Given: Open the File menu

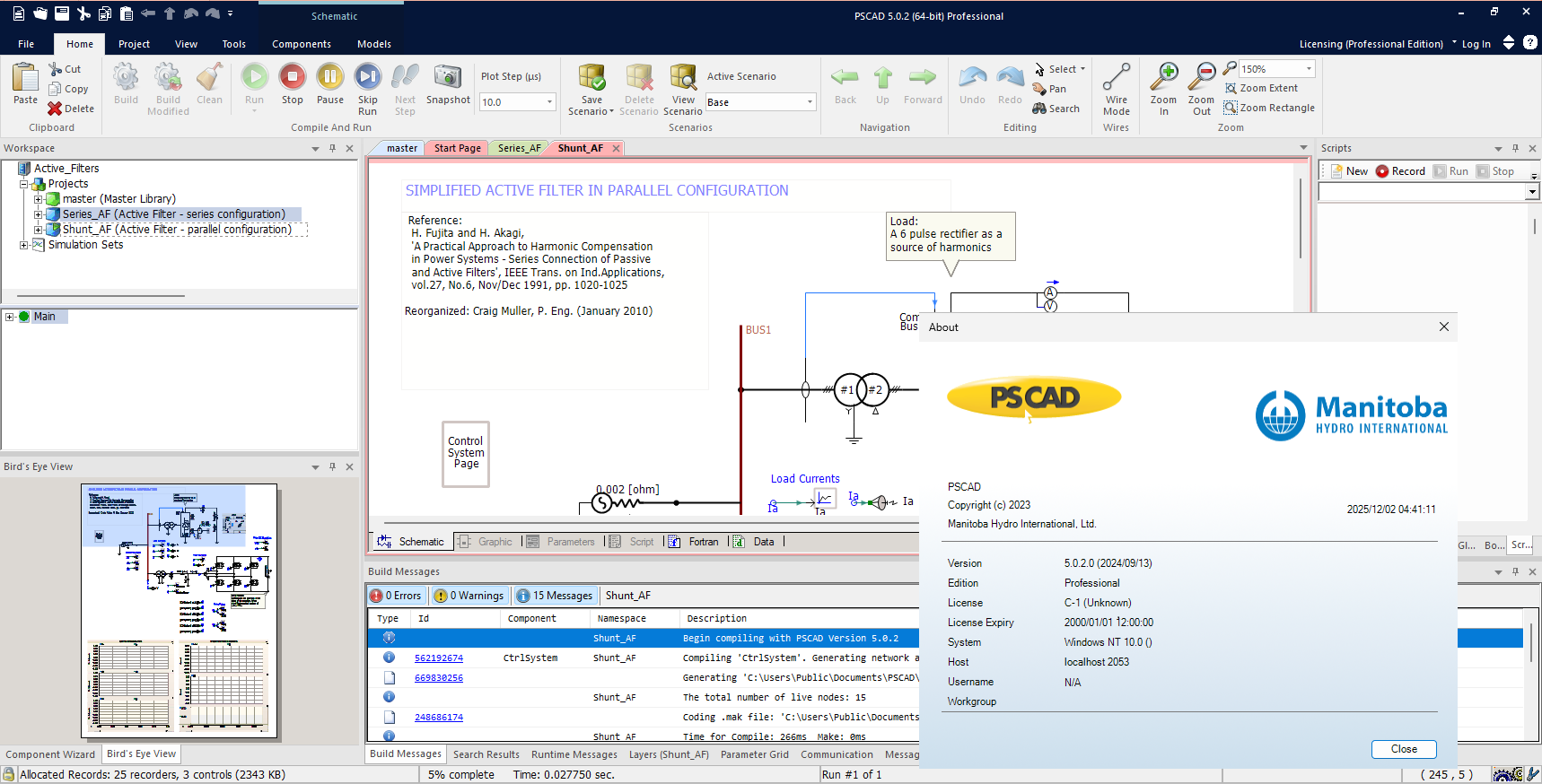Looking at the screenshot, I should coord(26,44).
